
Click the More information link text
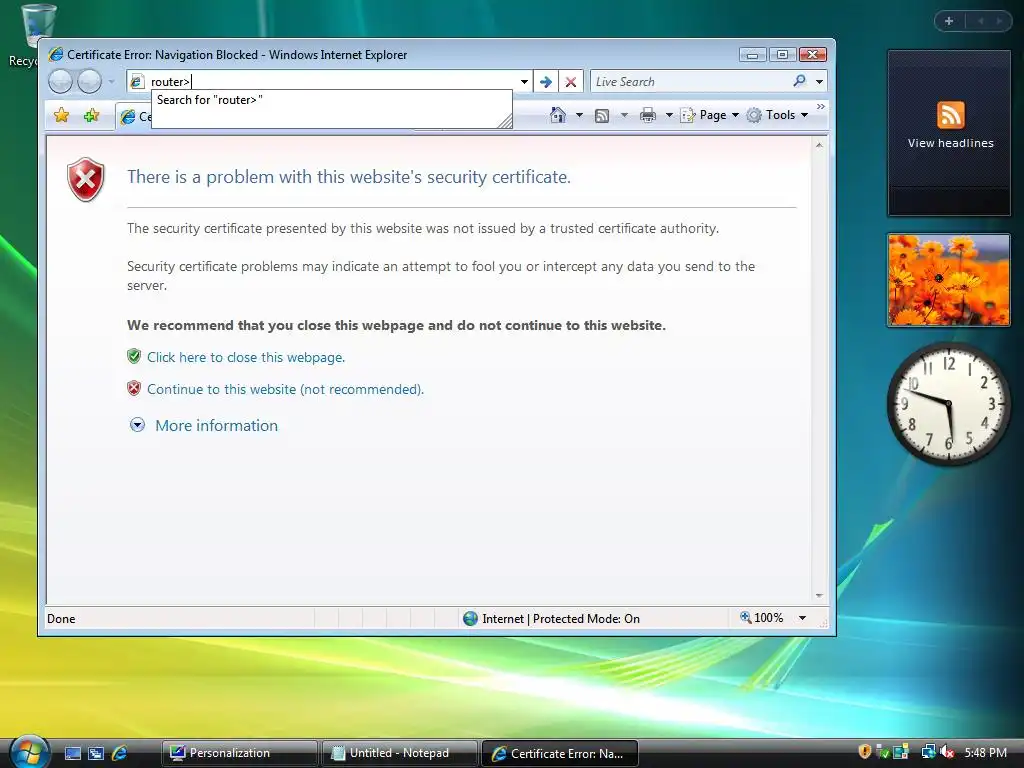click(x=216, y=425)
